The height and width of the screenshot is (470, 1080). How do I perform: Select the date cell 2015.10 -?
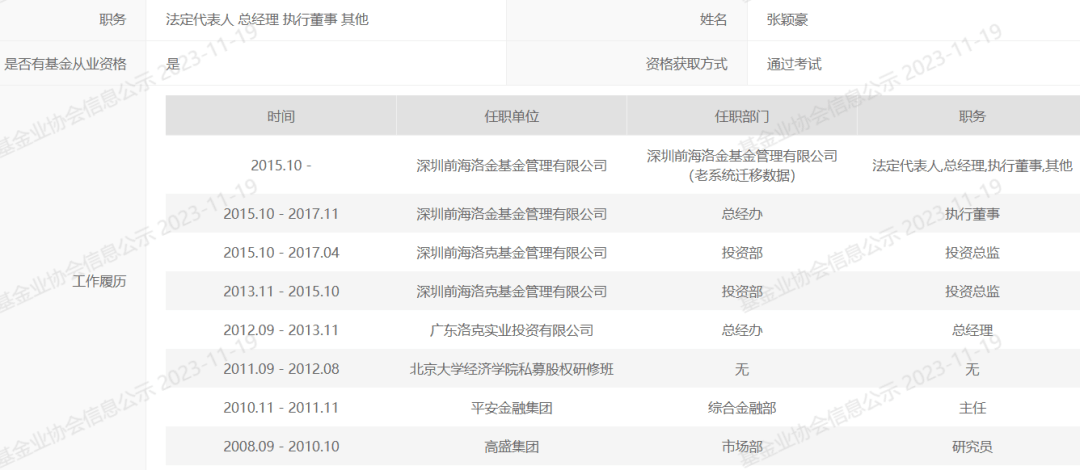281,165
